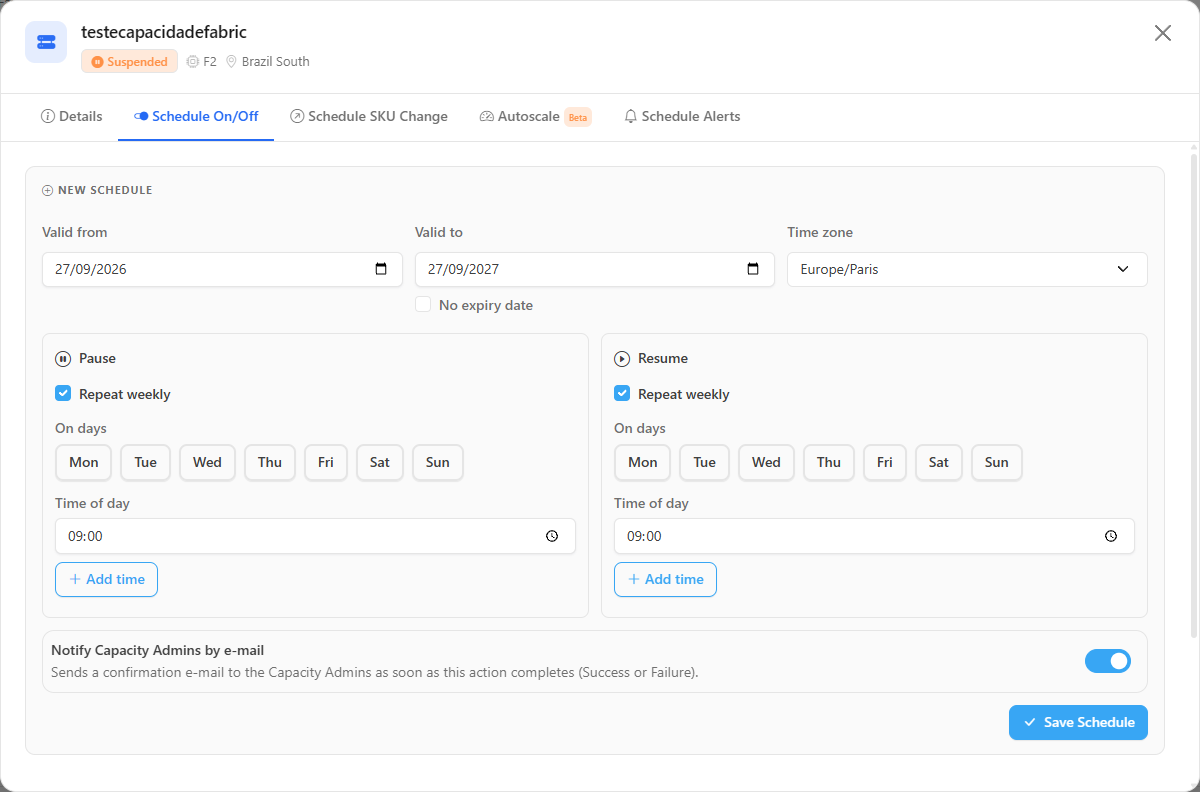The image size is (1200, 792).
Task: Click the plus icon beside NEW SCHEDULE
Action: click(x=48, y=190)
